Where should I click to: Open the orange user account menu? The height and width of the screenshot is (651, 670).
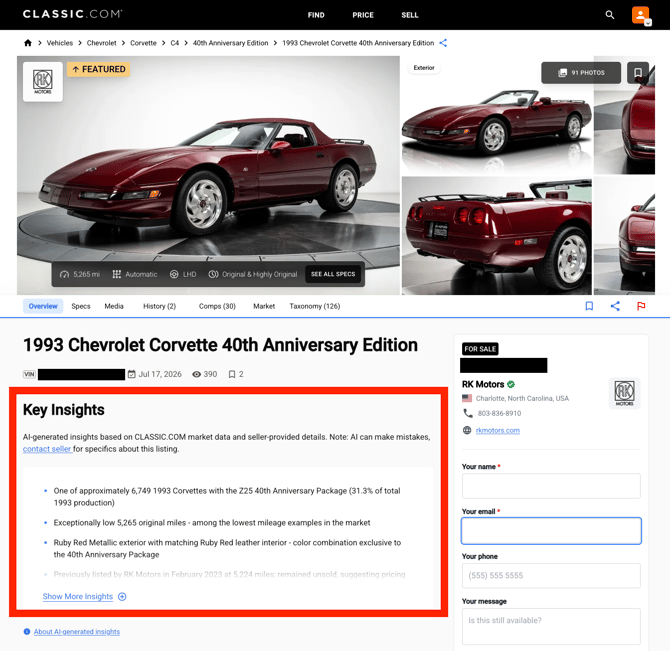point(641,15)
